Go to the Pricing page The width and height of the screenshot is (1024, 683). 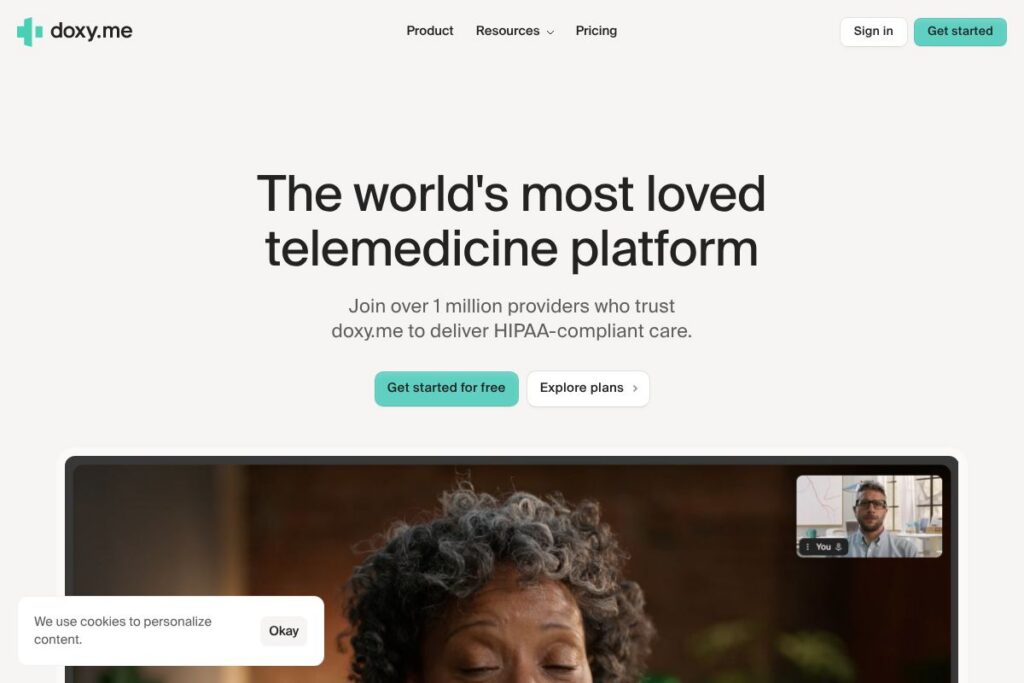(x=596, y=31)
